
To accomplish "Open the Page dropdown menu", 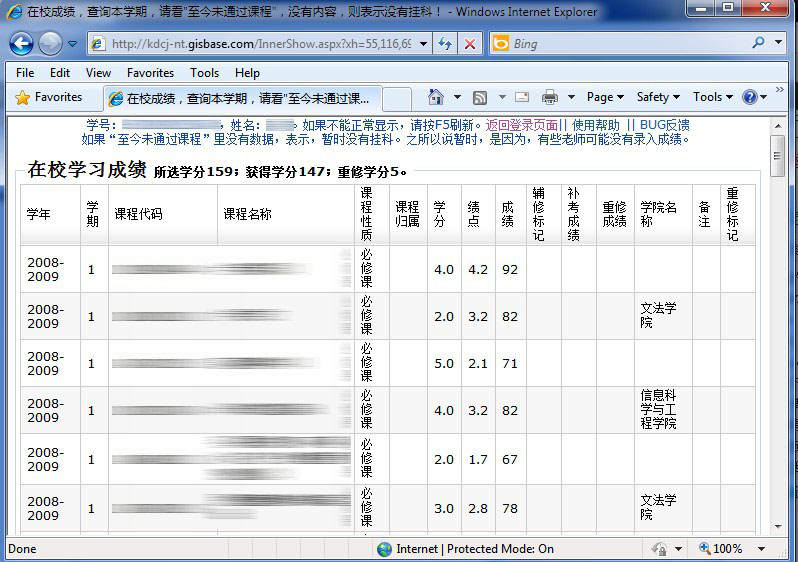I will click(606, 97).
